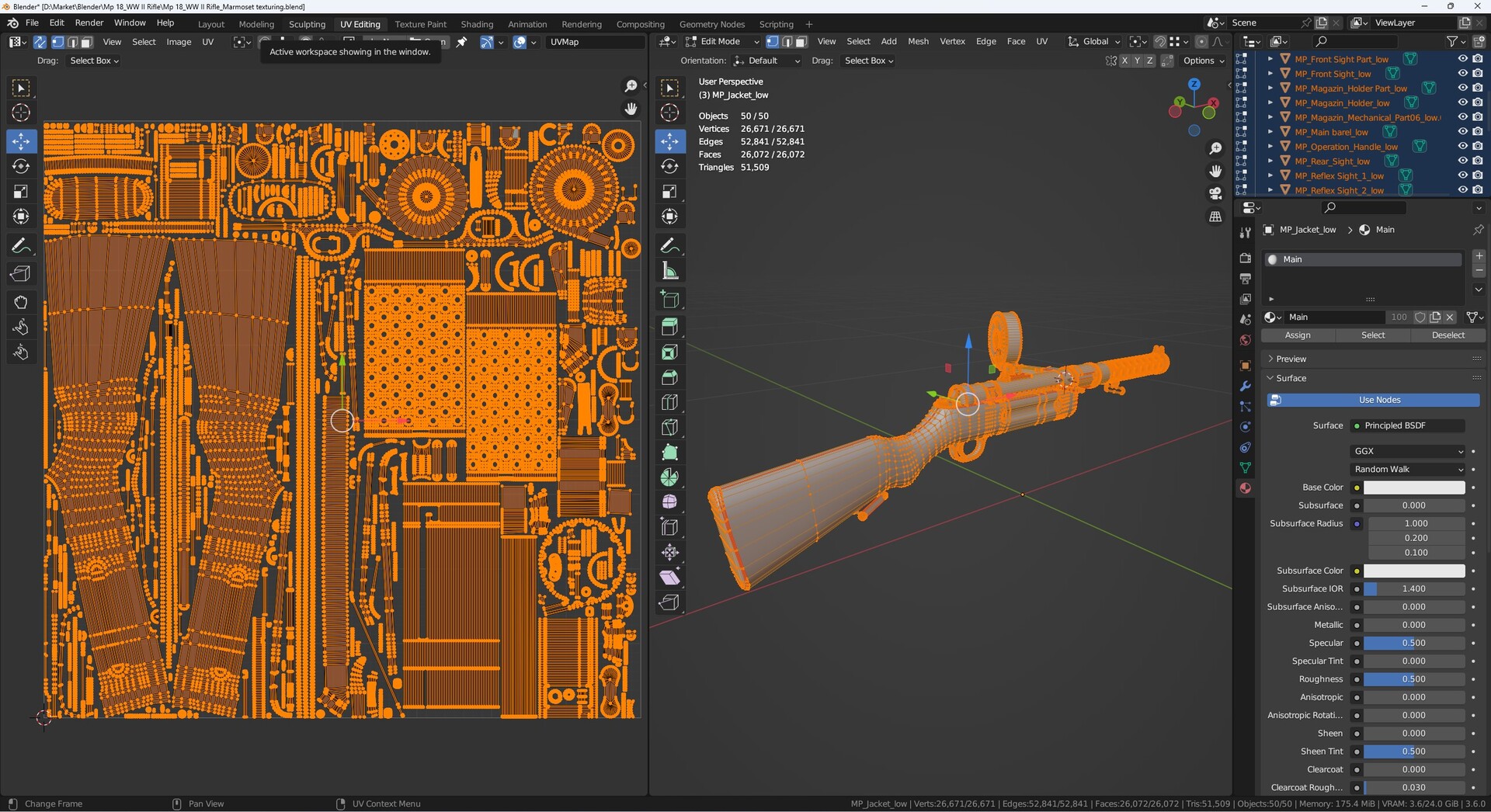Image resolution: width=1491 pixels, height=812 pixels.
Task: Select the Annotate tool in 3D viewport toolbar
Action: pyautogui.click(x=669, y=245)
